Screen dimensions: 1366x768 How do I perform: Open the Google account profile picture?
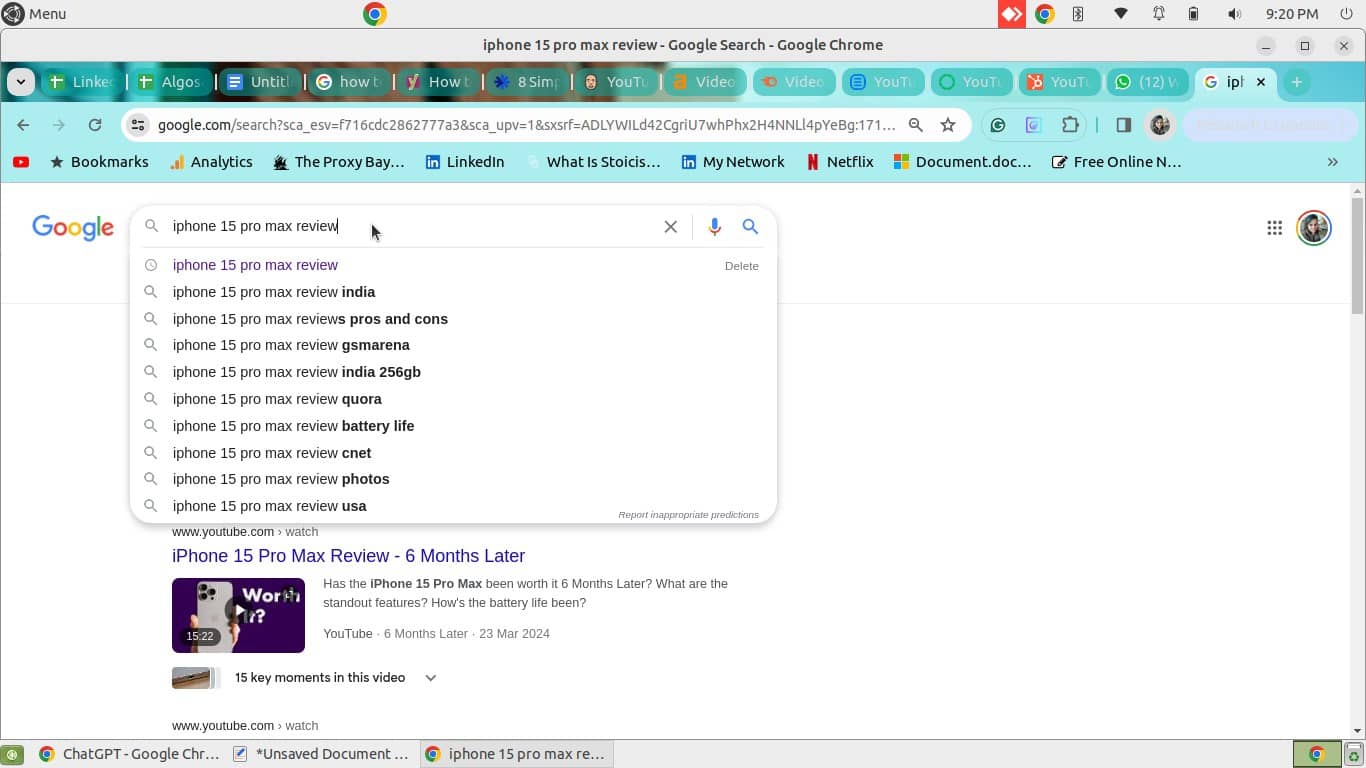(1313, 228)
